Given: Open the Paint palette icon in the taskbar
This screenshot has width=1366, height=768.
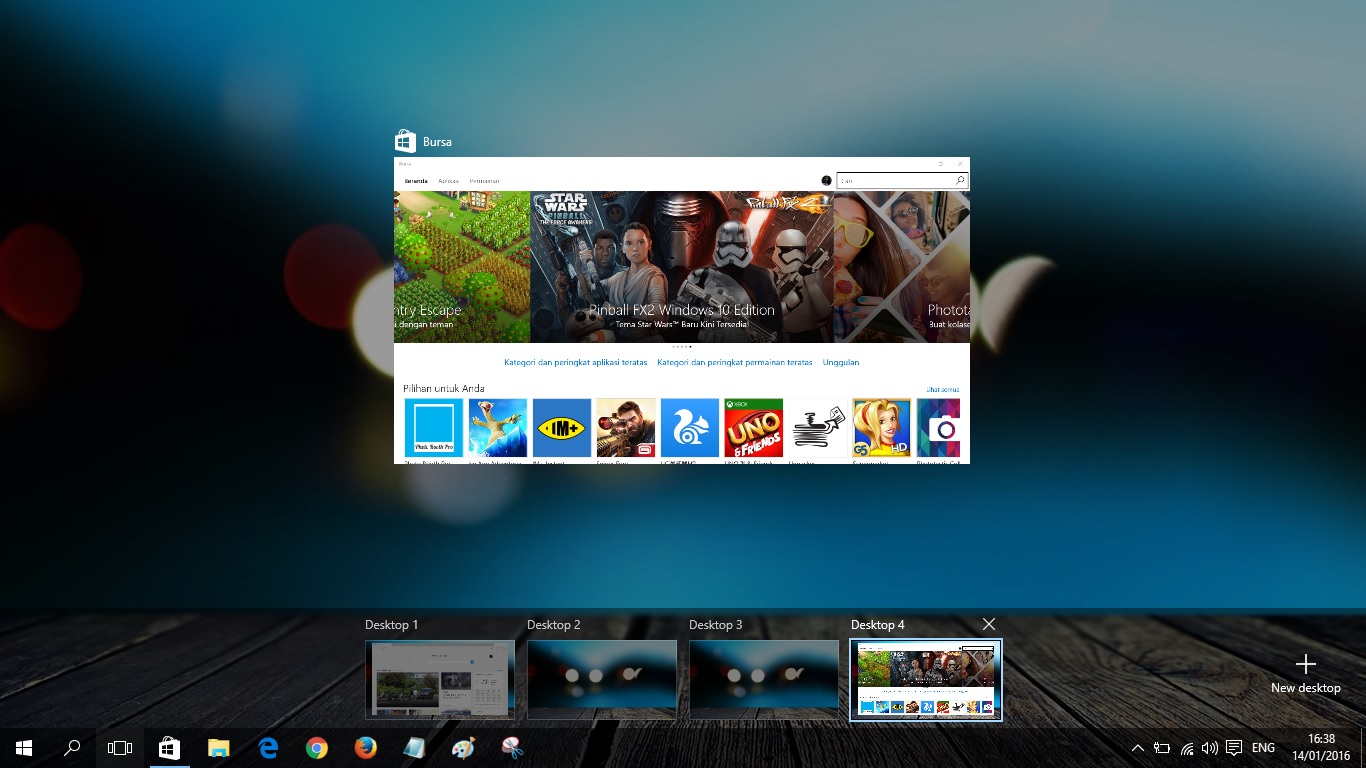Looking at the screenshot, I should (x=463, y=748).
